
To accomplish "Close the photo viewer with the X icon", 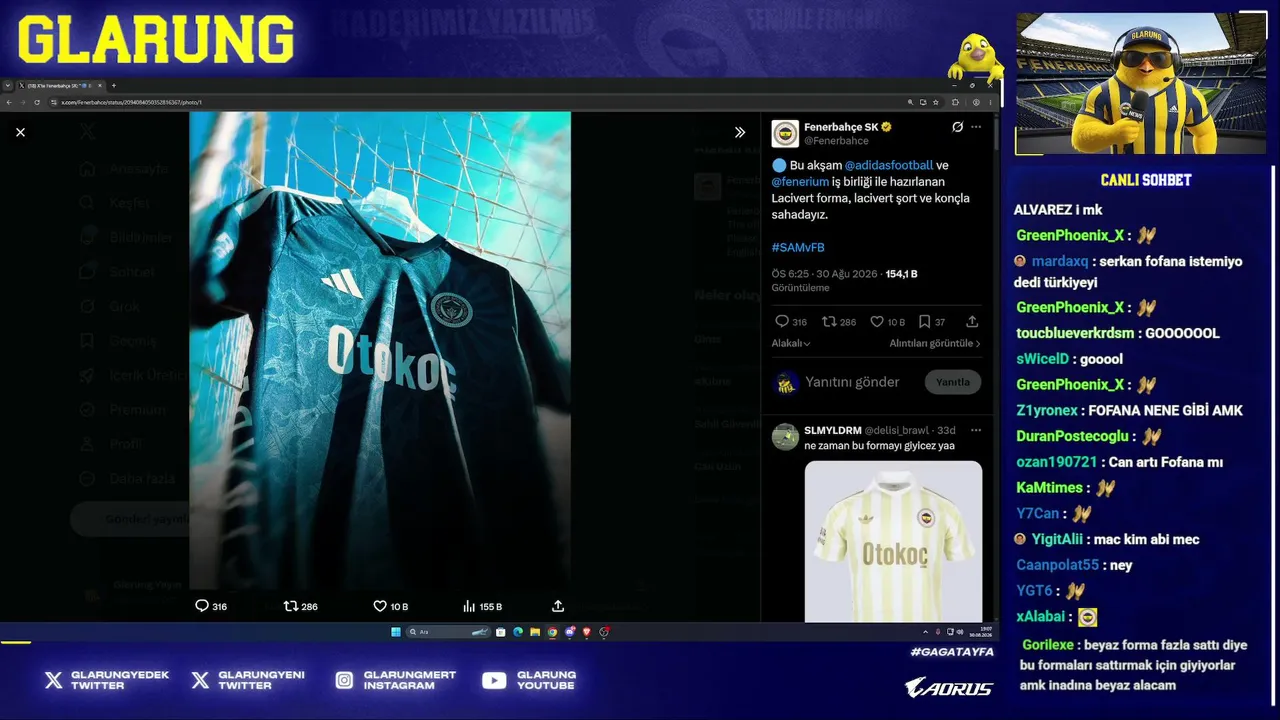I will click(20, 132).
